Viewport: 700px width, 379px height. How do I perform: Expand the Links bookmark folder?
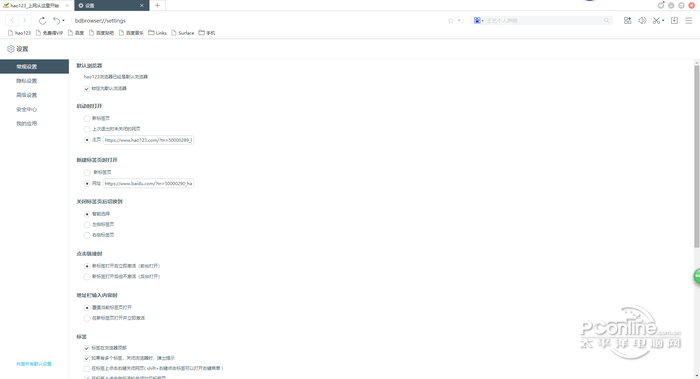click(157, 33)
